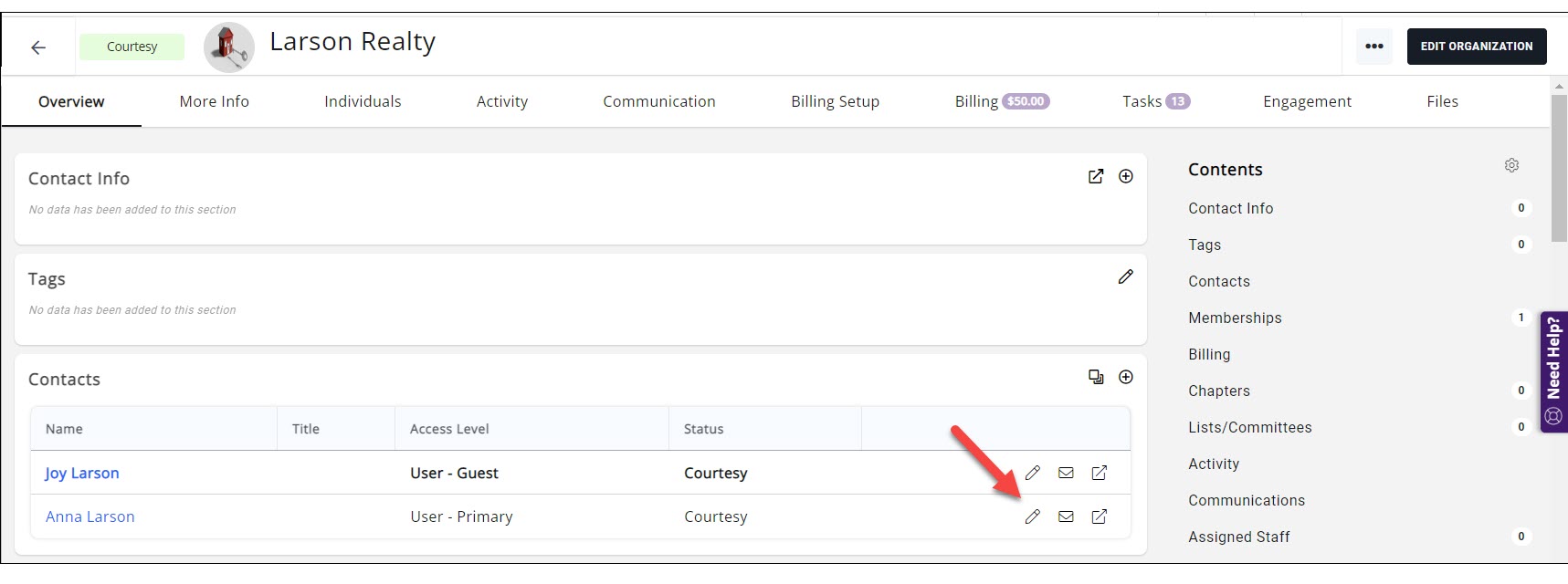Send email to Joy Larson via envelope icon
The width and height of the screenshot is (1568, 584).
pyautogui.click(x=1066, y=473)
